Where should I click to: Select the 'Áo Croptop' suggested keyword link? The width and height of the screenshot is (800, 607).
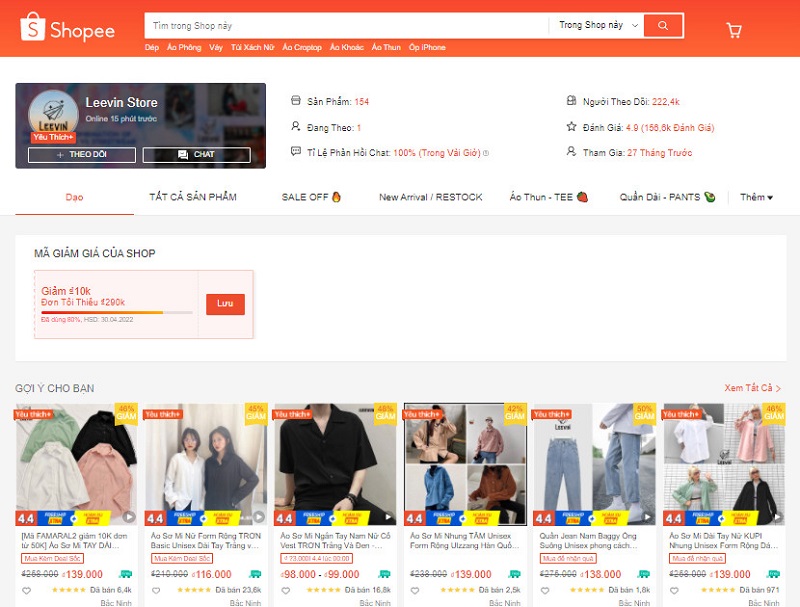301,47
